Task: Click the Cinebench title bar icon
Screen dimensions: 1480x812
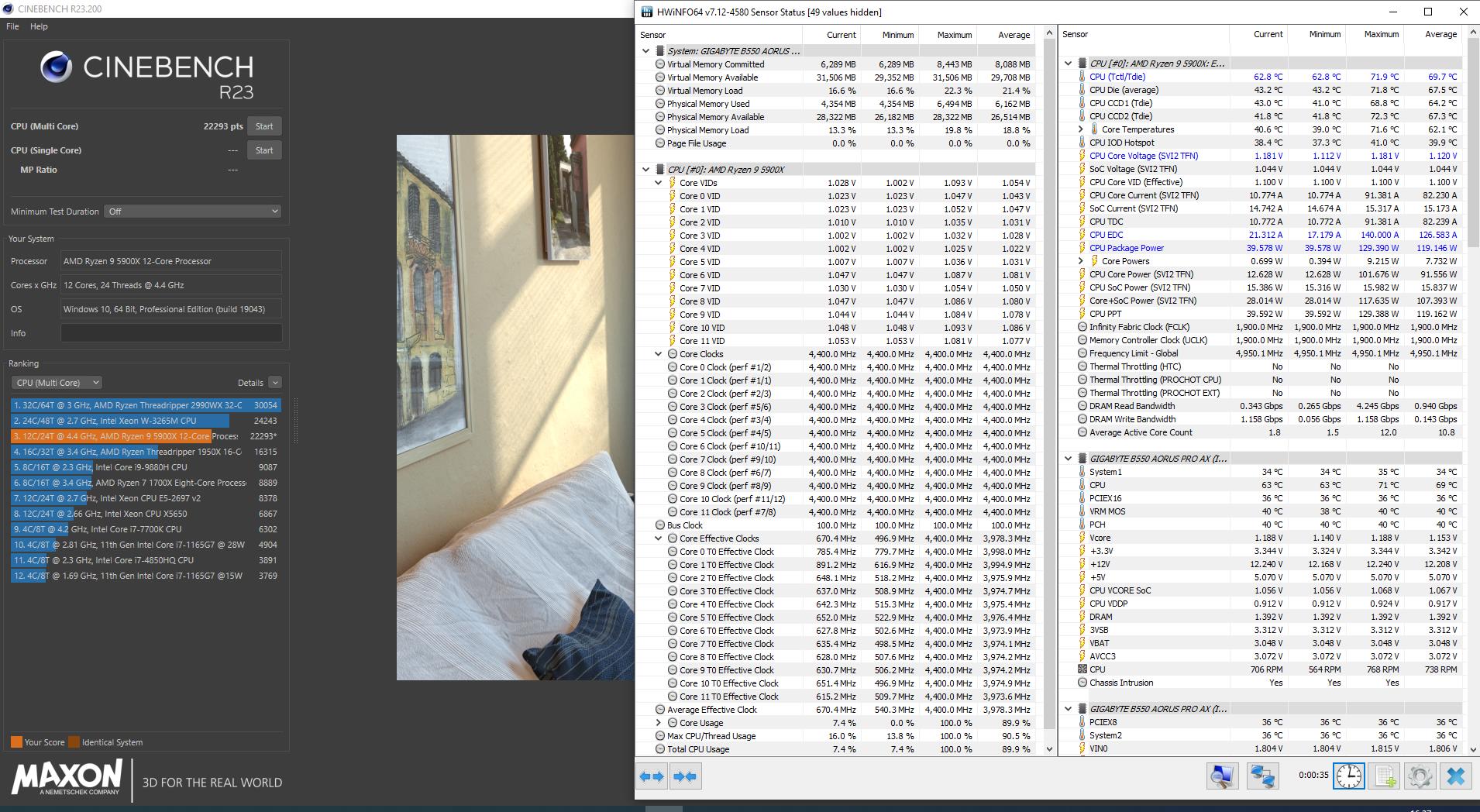Action: point(8,9)
